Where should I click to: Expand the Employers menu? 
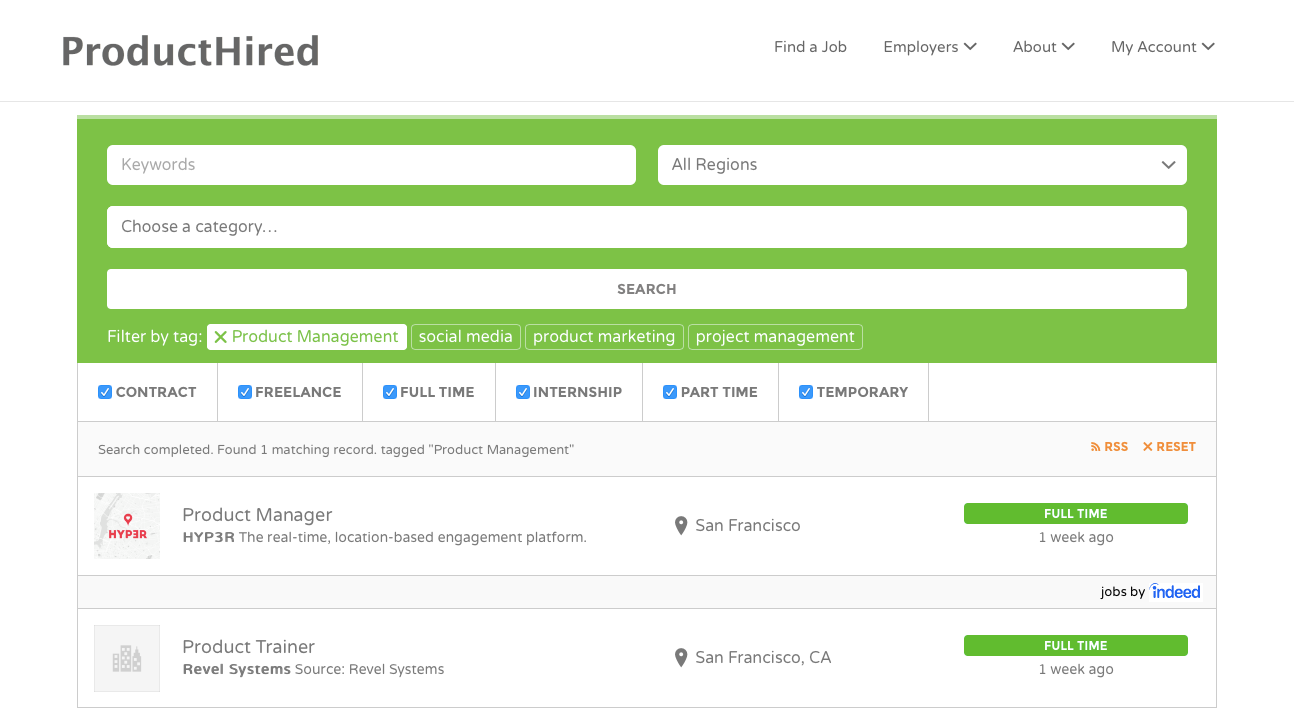(x=930, y=47)
